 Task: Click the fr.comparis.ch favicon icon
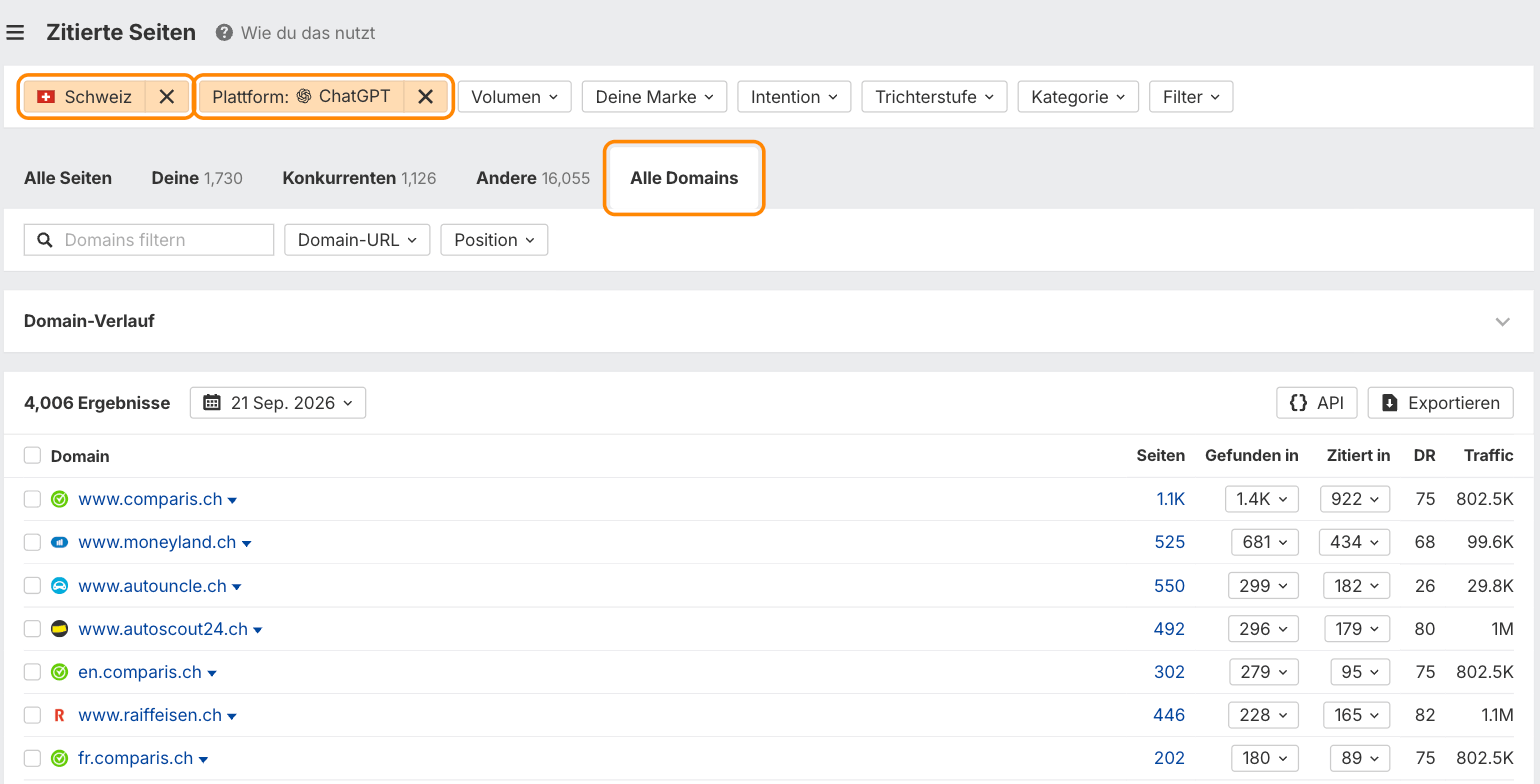59,758
